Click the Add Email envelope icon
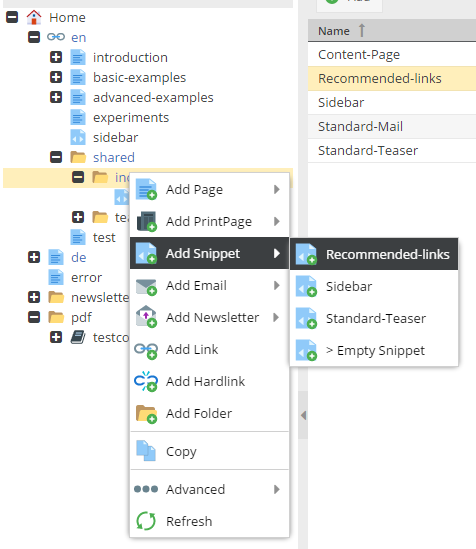The image size is (476, 549). (146, 286)
